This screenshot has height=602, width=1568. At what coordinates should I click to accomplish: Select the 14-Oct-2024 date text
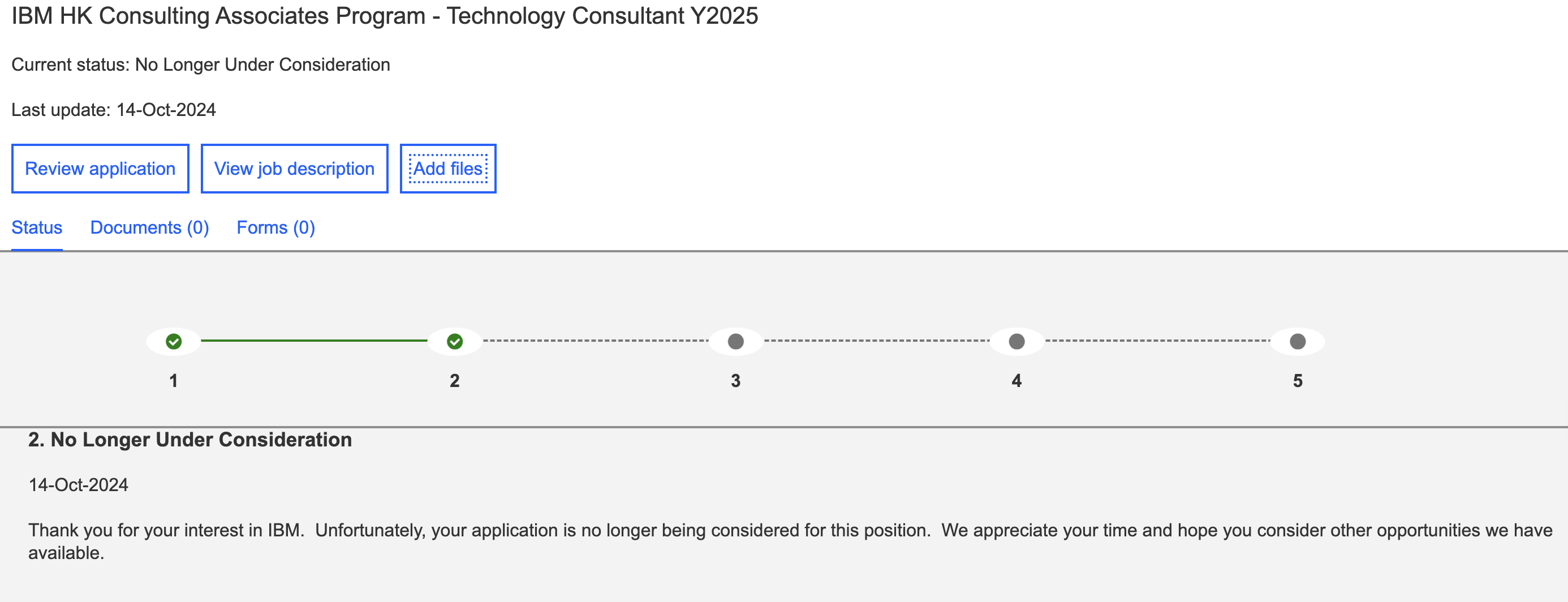coord(79,484)
